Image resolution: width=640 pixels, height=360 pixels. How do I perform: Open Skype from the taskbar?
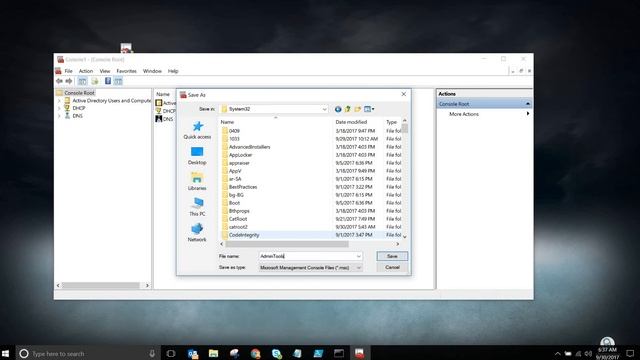coord(277,353)
